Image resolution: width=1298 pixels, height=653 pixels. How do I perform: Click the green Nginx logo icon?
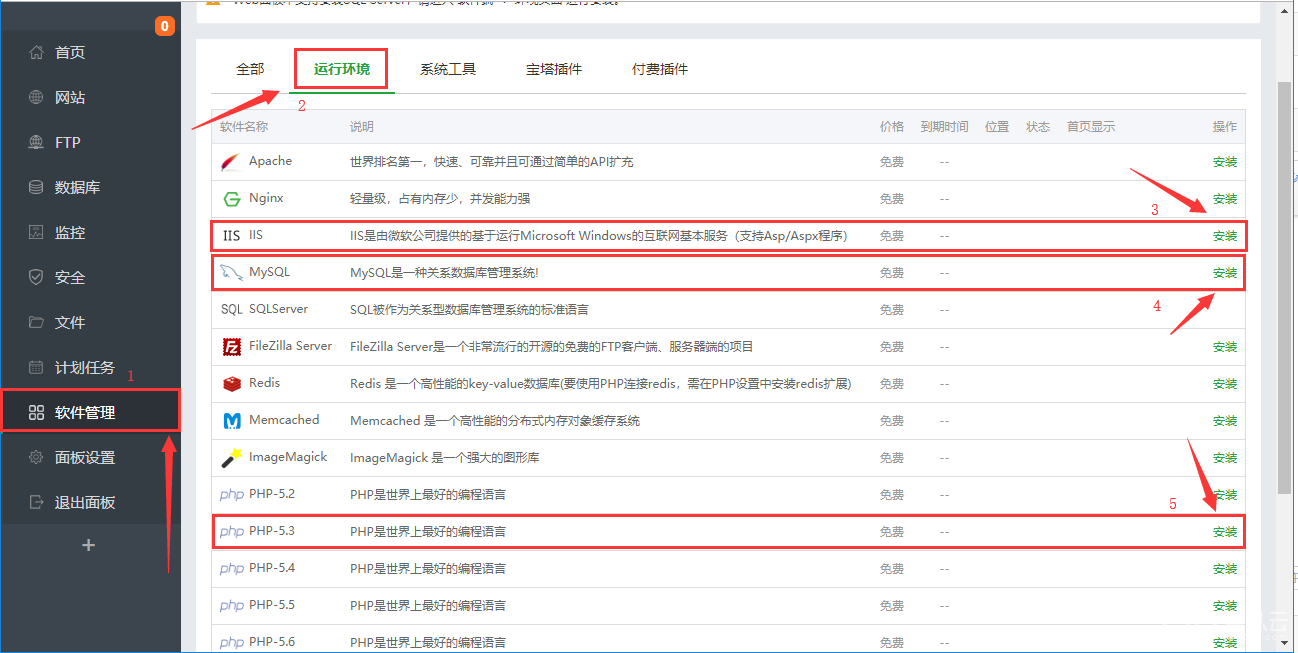click(x=231, y=199)
